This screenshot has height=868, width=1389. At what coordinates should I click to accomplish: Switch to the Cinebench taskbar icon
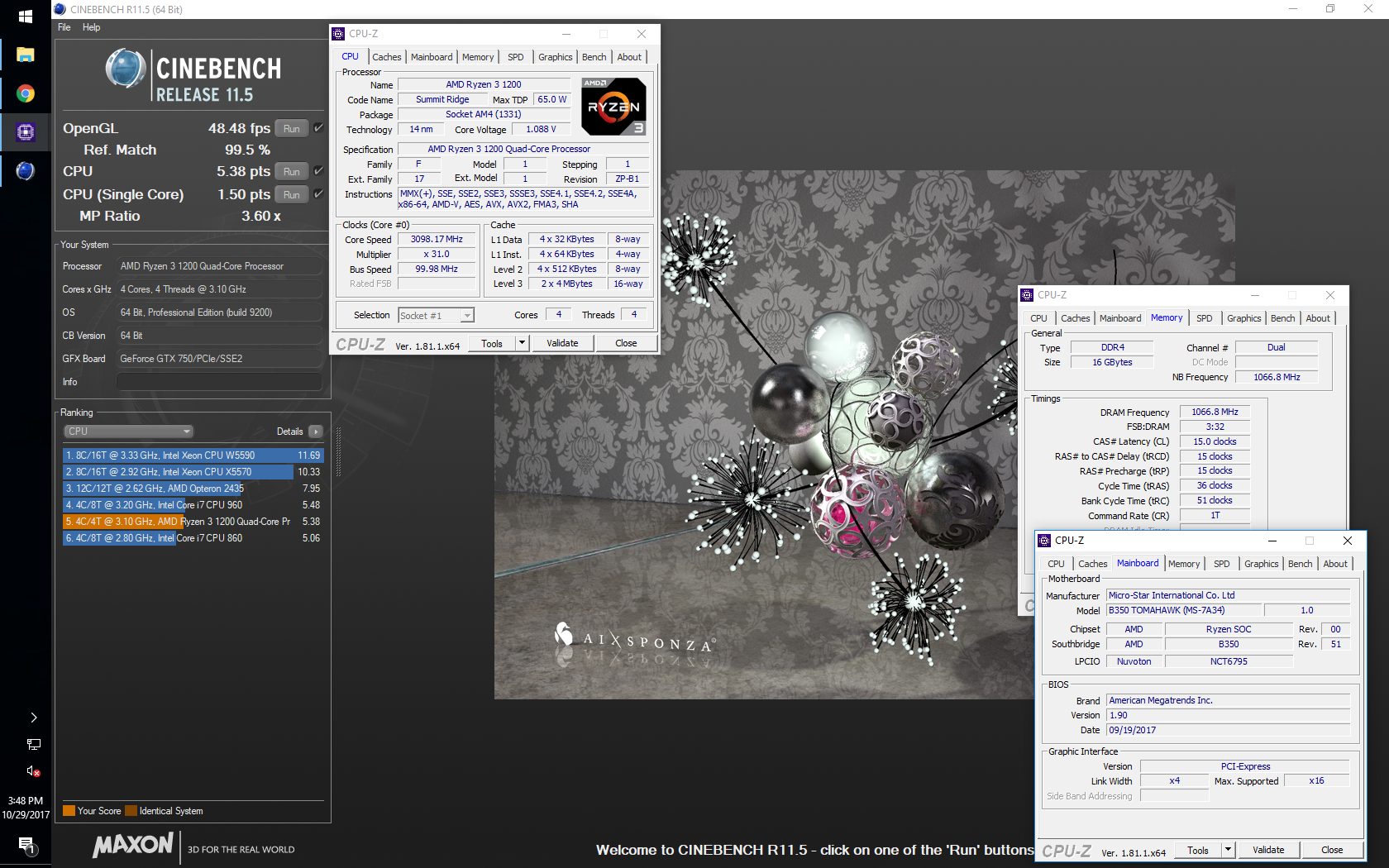[x=25, y=170]
